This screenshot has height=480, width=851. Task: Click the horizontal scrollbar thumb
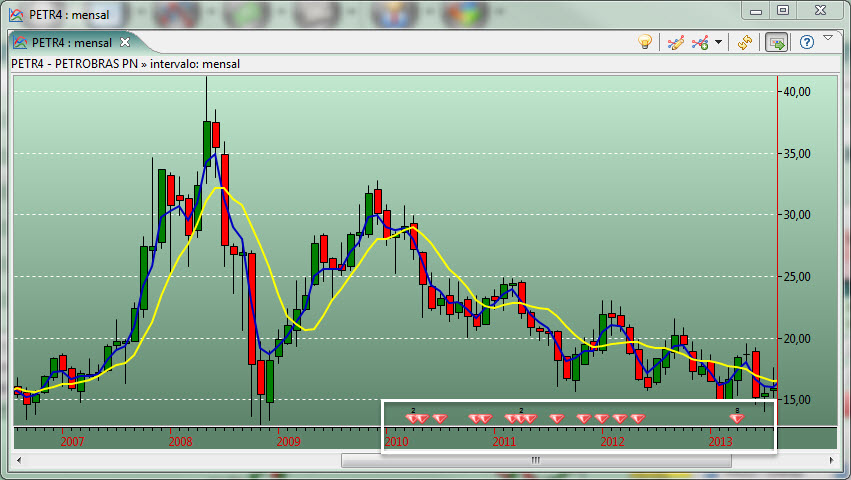point(536,460)
